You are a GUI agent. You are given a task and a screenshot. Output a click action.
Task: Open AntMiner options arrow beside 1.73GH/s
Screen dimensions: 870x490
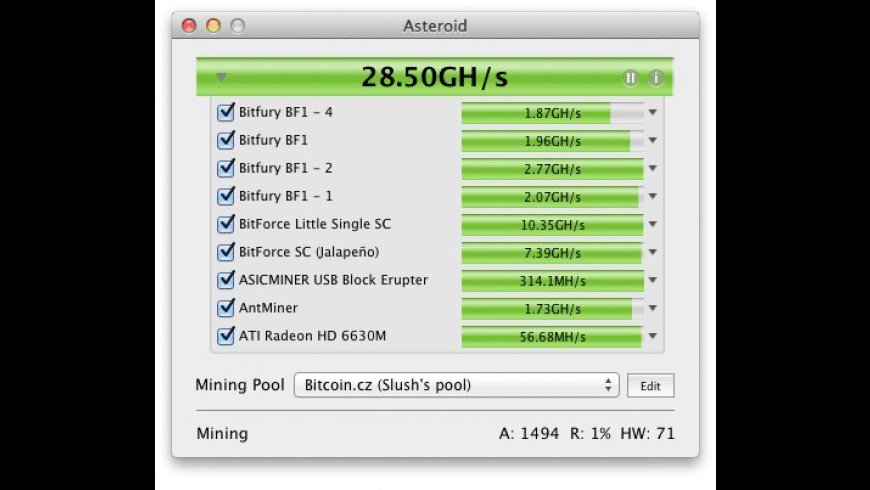point(653,308)
